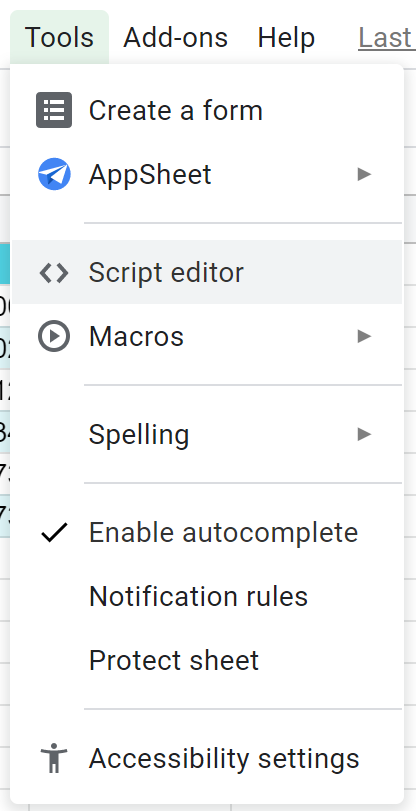Select the Spelling menu entry
Image resolution: width=416 pixels, height=811 pixels.
[x=207, y=434]
